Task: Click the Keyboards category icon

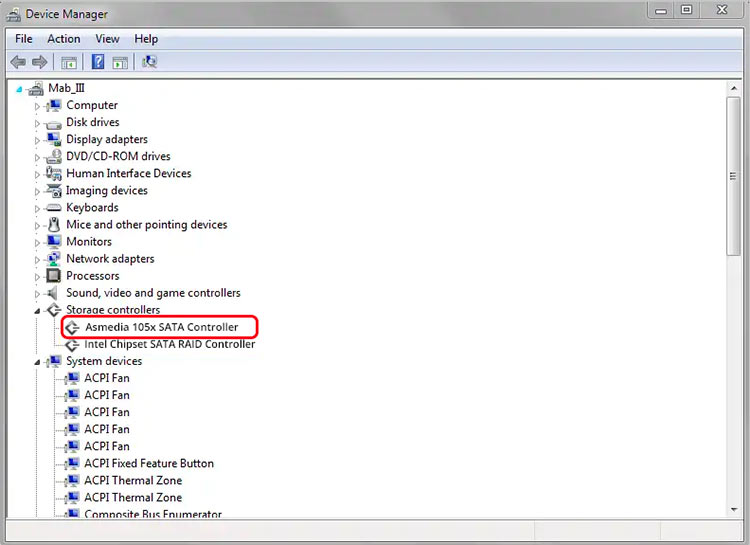Action: click(53, 208)
